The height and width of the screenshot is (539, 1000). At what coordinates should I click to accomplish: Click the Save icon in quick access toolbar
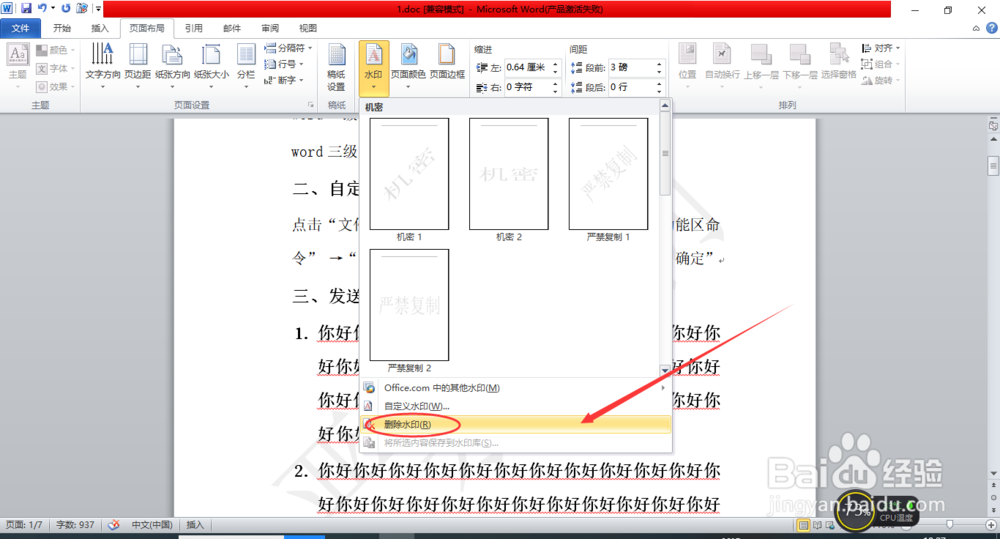coord(26,8)
